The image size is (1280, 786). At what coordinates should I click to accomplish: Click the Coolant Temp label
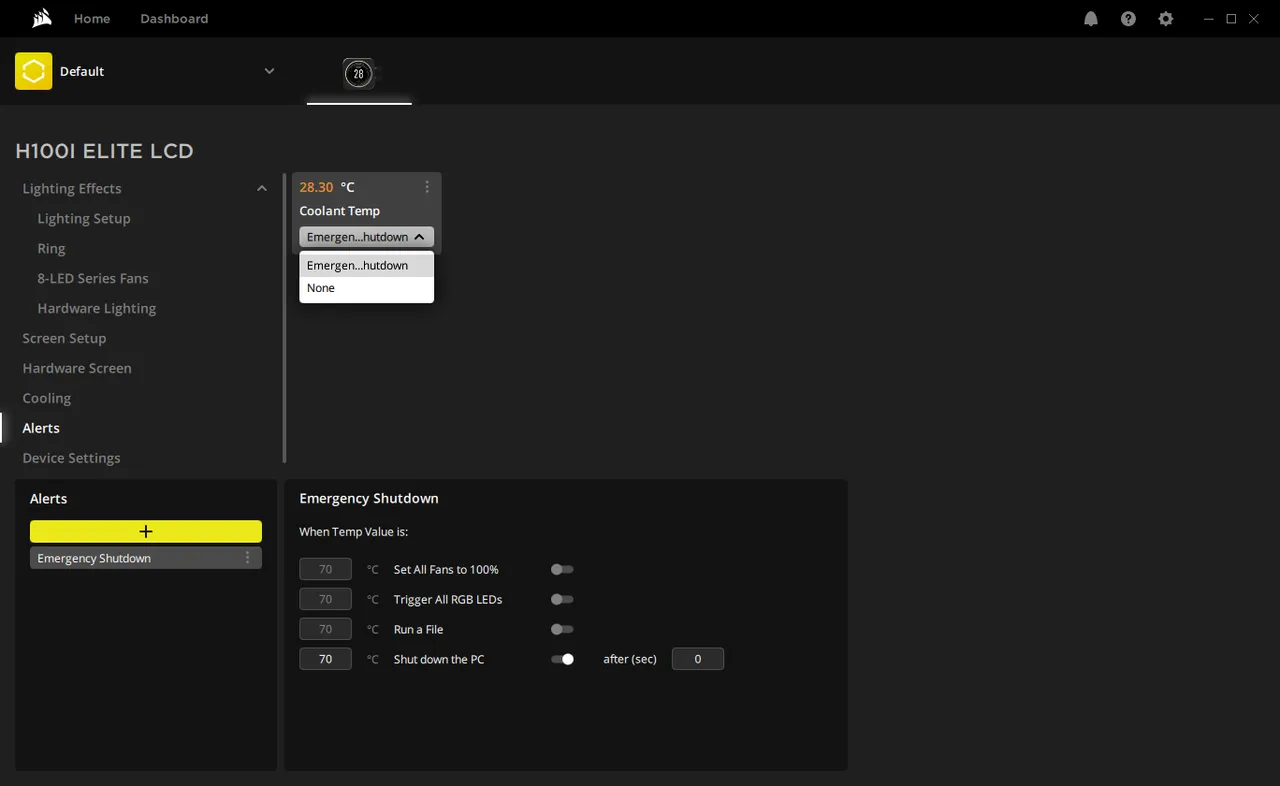point(340,211)
